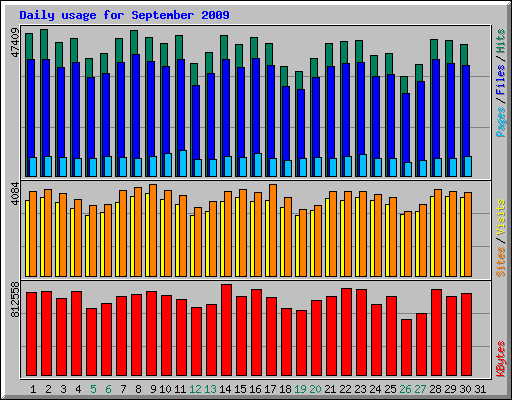Image resolution: width=512 pixels, height=400 pixels.
Task: Click day label 21 on the axis
Action: pos(330,389)
